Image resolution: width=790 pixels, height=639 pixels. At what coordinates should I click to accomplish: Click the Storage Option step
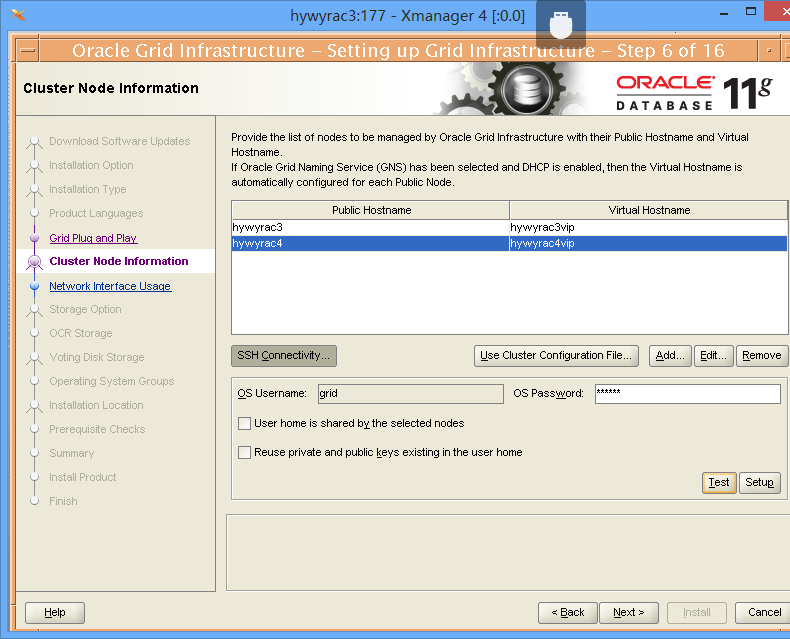pyautogui.click(x=85, y=309)
